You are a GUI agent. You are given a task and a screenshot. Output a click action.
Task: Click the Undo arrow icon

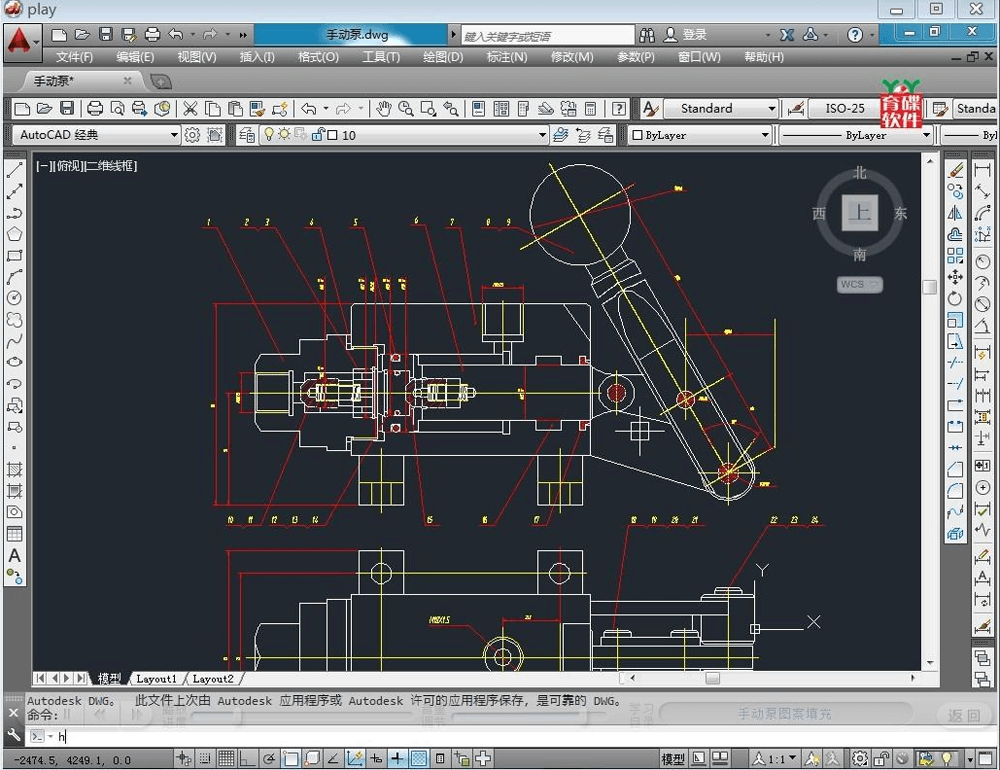(x=309, y=107)
